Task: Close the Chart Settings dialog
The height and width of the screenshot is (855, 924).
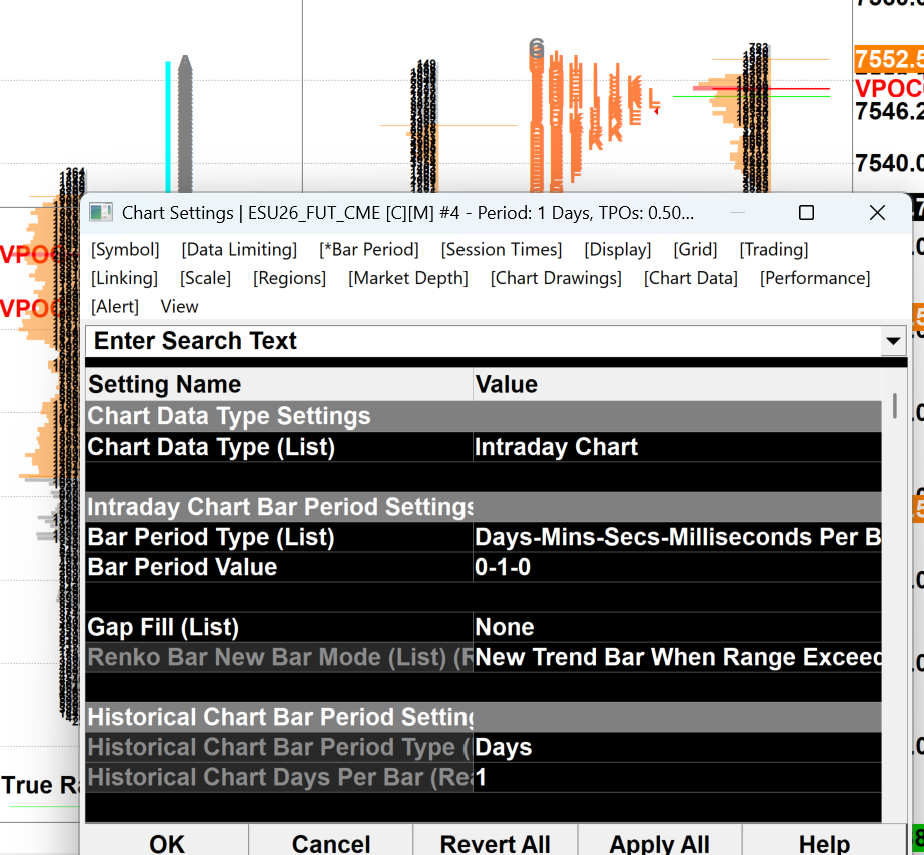Action: coord(877,213)
